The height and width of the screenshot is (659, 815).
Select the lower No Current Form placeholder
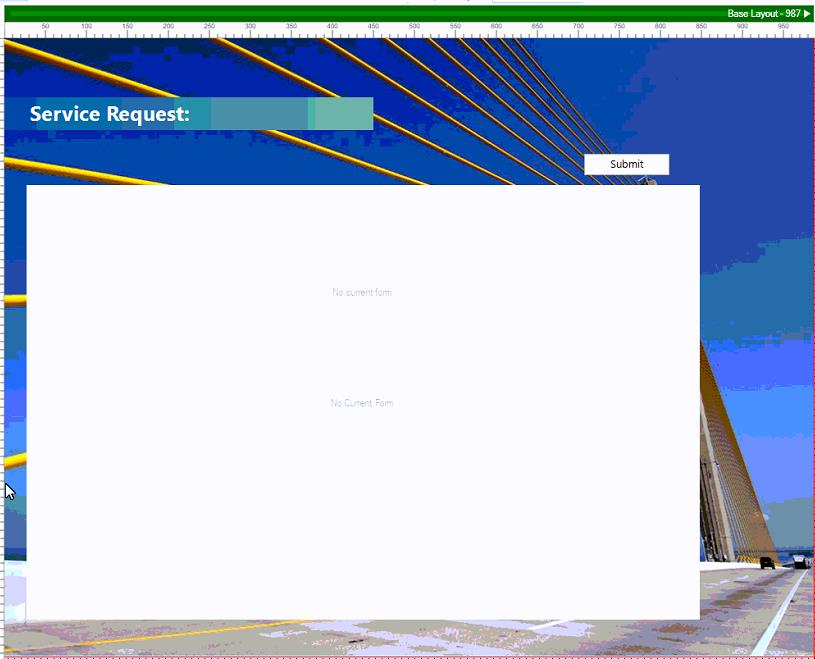click(x=361, y=402)
